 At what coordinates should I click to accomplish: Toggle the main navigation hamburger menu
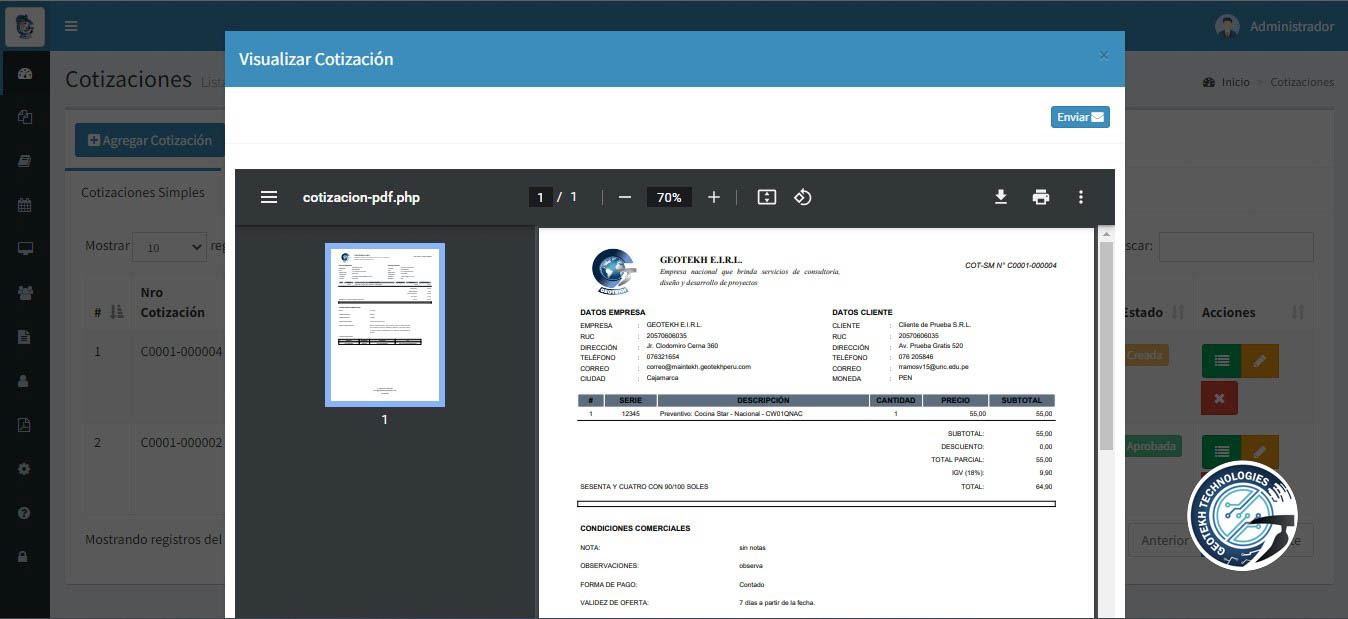(71, 26)
